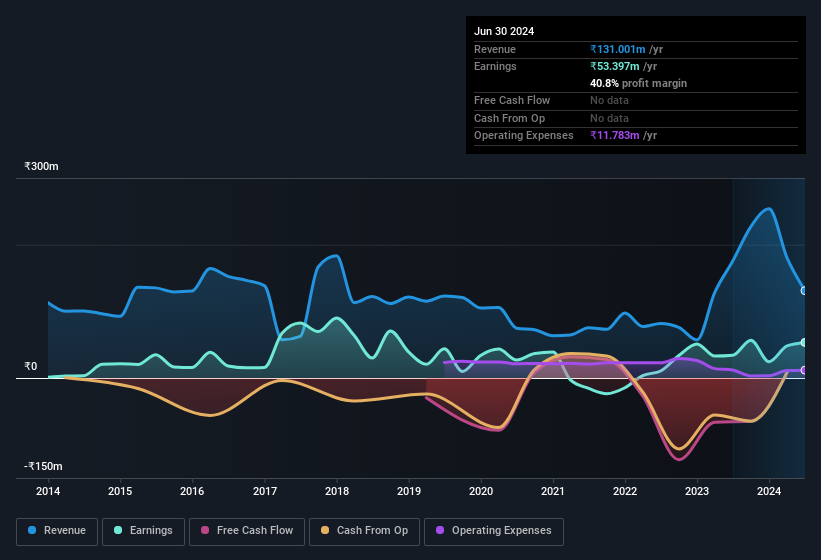Image resolution: width=821 pixels, height=560 pixels.
Task: Click the Free Cash Flow No data value
Action: tap(609, 100)
